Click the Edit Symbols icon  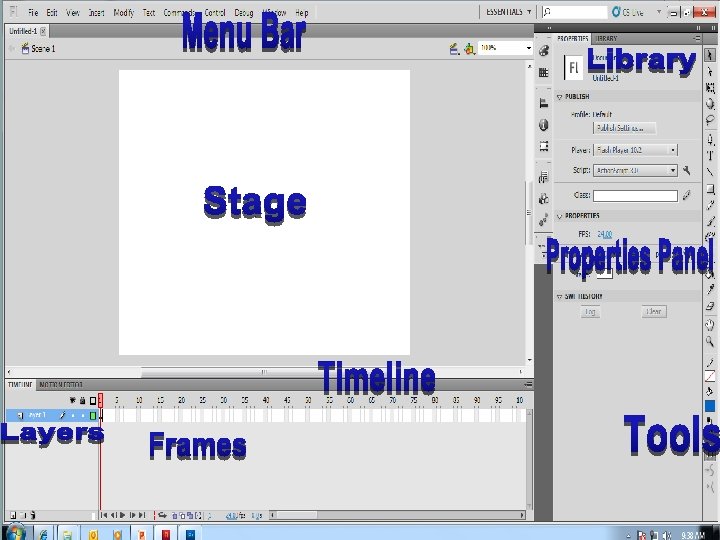[469, 49]
